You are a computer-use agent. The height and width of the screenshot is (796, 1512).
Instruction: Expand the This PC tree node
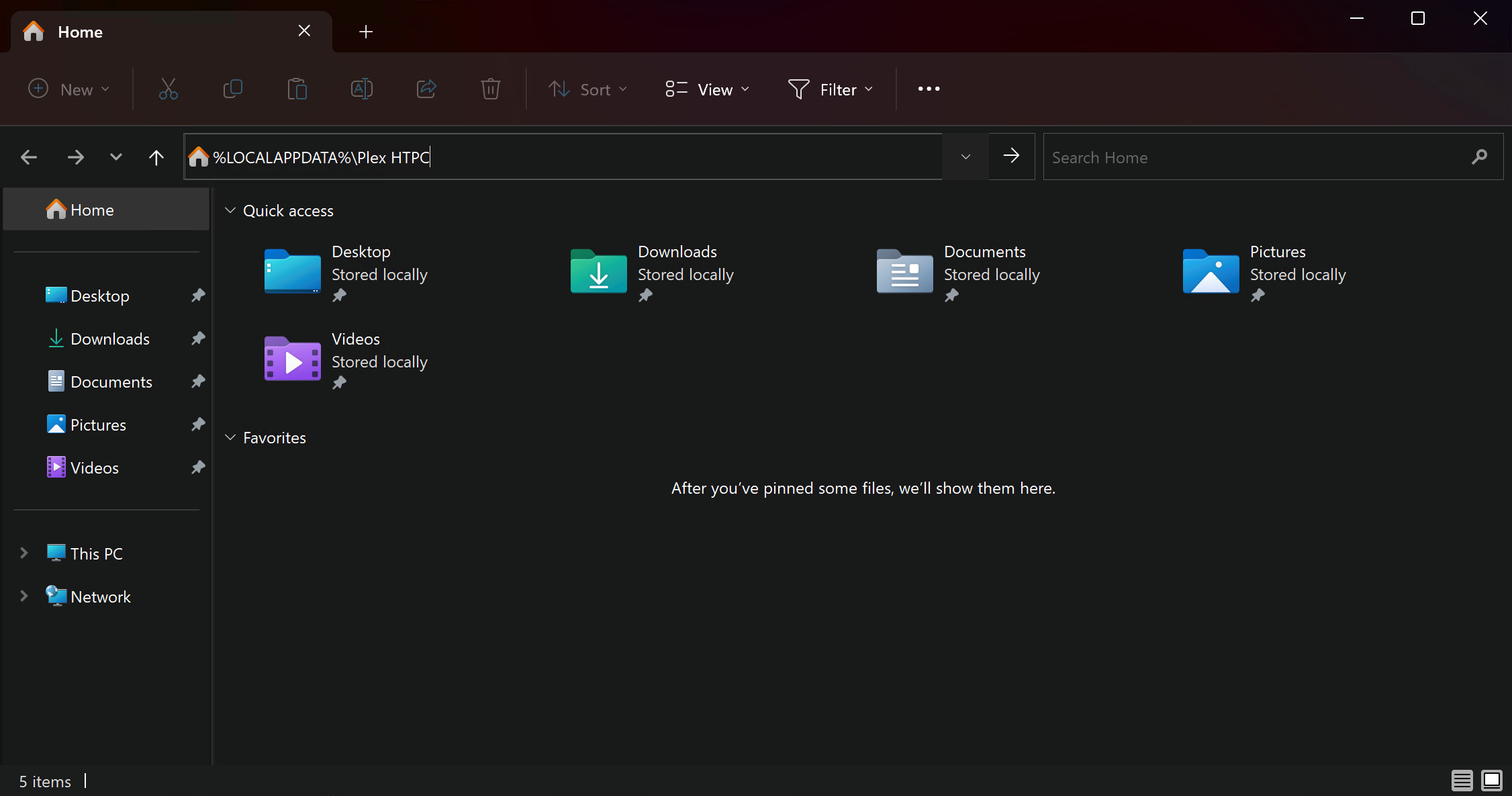[24, 554]
